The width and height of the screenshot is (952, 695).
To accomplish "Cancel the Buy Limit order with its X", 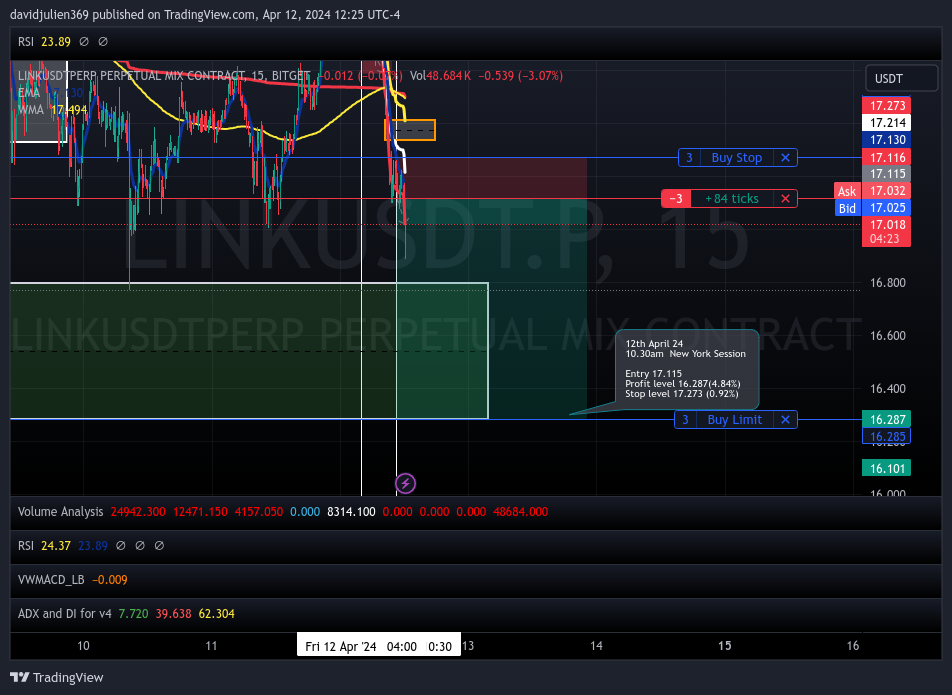I will [785, 419].
